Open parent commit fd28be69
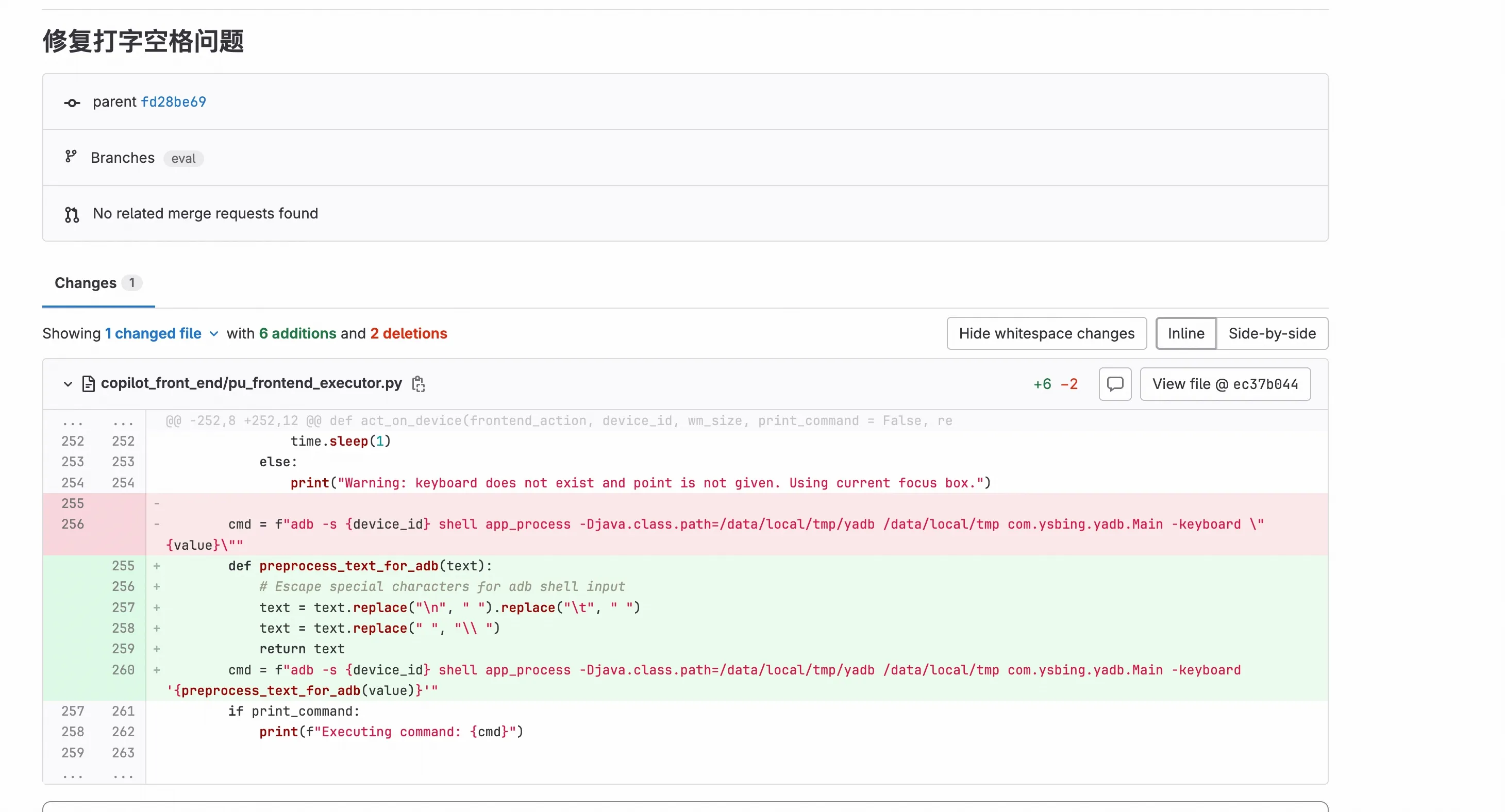Viewport: 1505px width, 812px height. pos(173,102)
